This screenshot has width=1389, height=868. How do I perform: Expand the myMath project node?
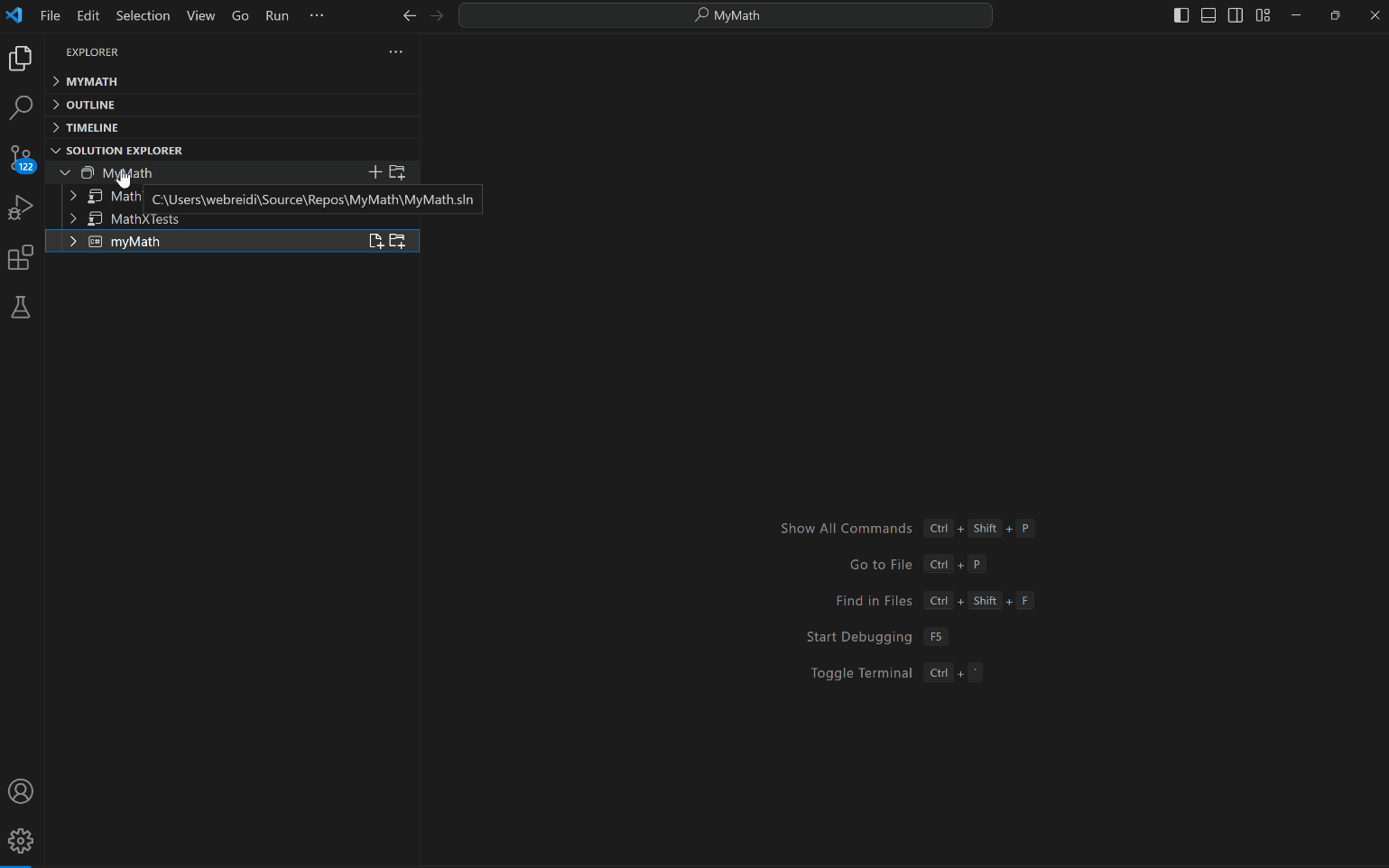click(73, 241)
